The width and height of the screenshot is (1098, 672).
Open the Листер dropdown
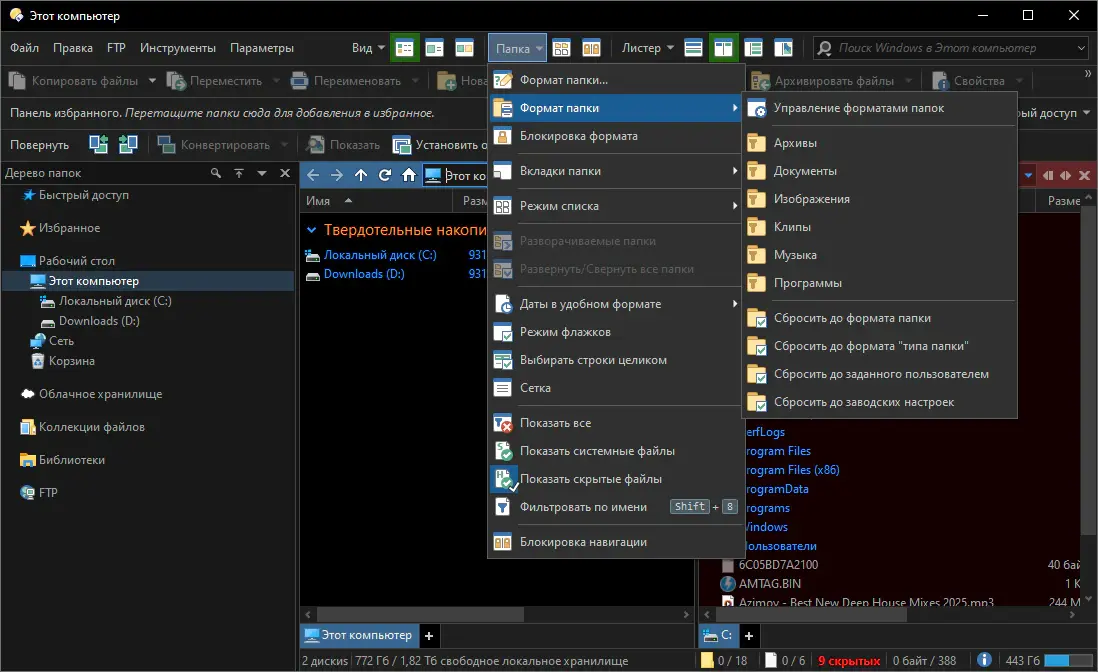648,48
